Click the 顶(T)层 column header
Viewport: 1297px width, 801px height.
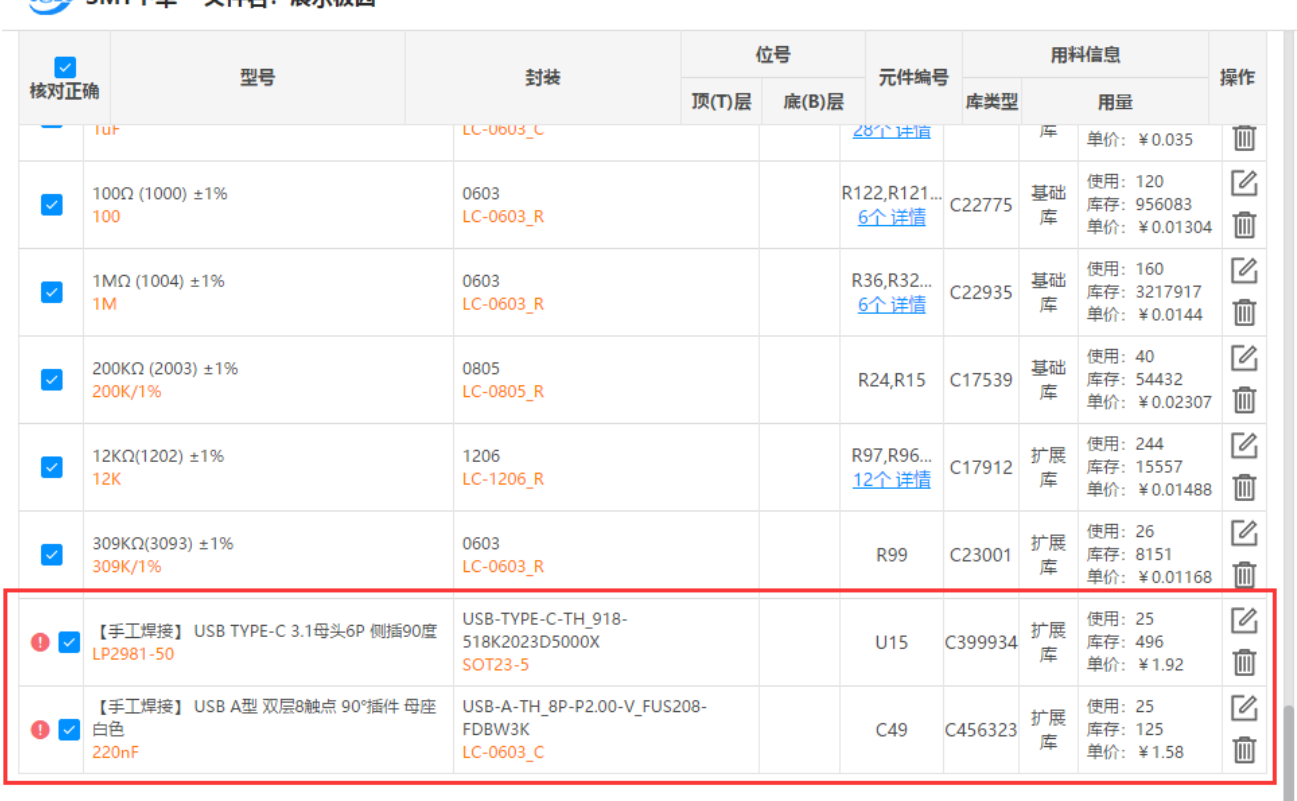[x=721, y=102]
